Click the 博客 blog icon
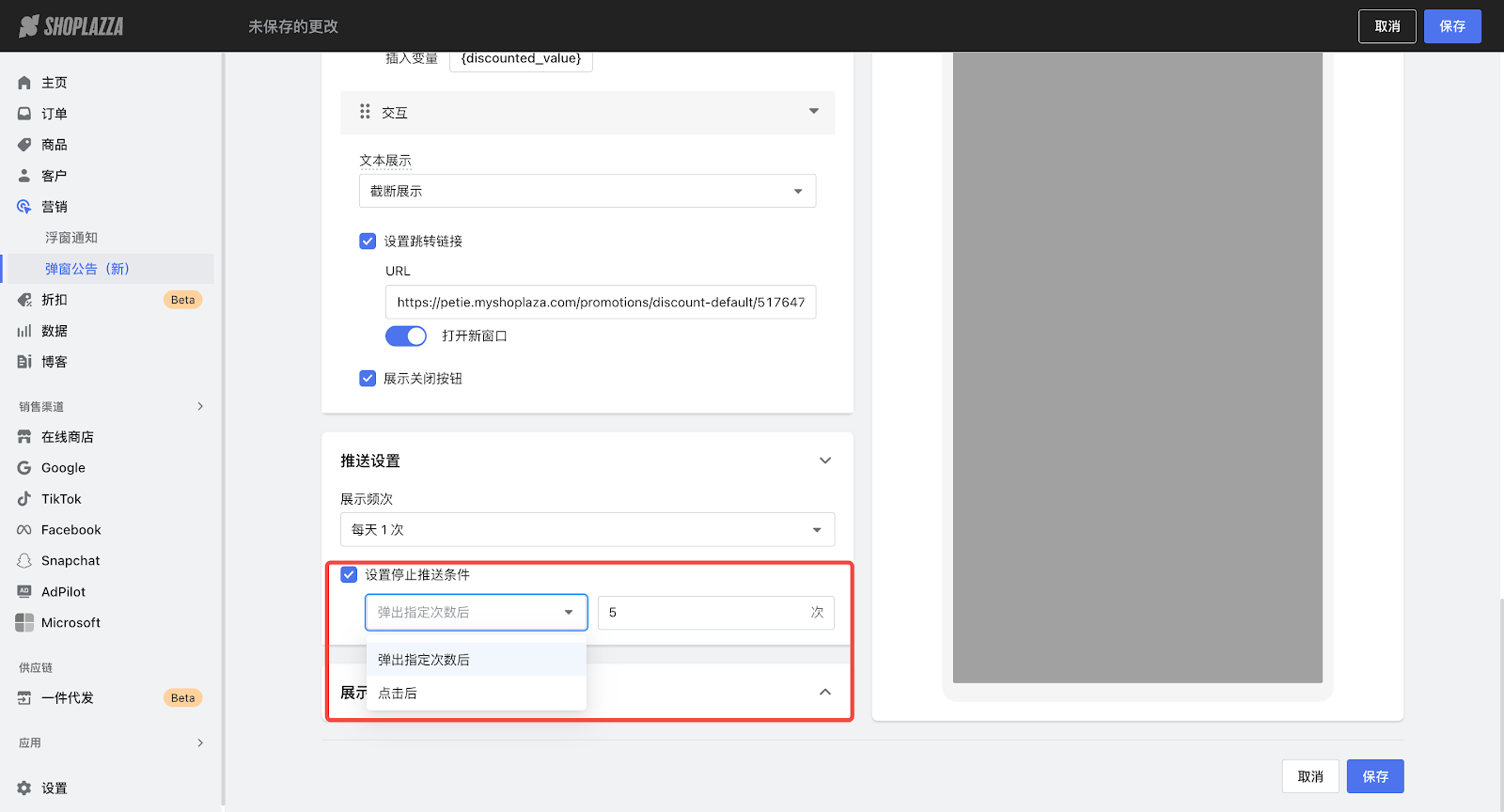 coord(24,362)
